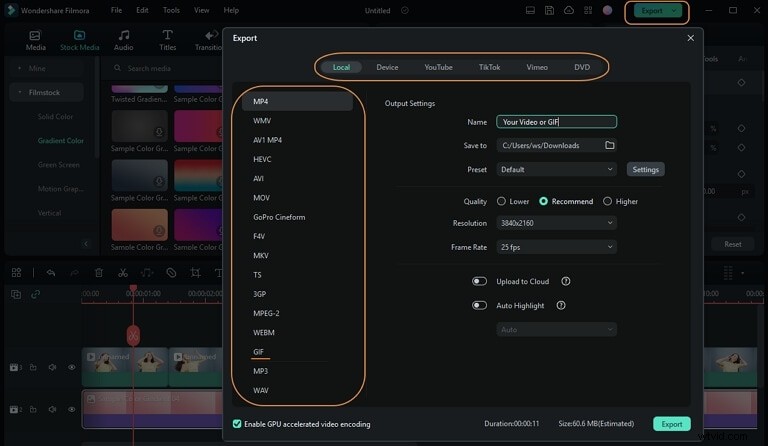Click the Reset button in properties panel
This screenshot has width=768, height=446.
click(x=733, y=244)
